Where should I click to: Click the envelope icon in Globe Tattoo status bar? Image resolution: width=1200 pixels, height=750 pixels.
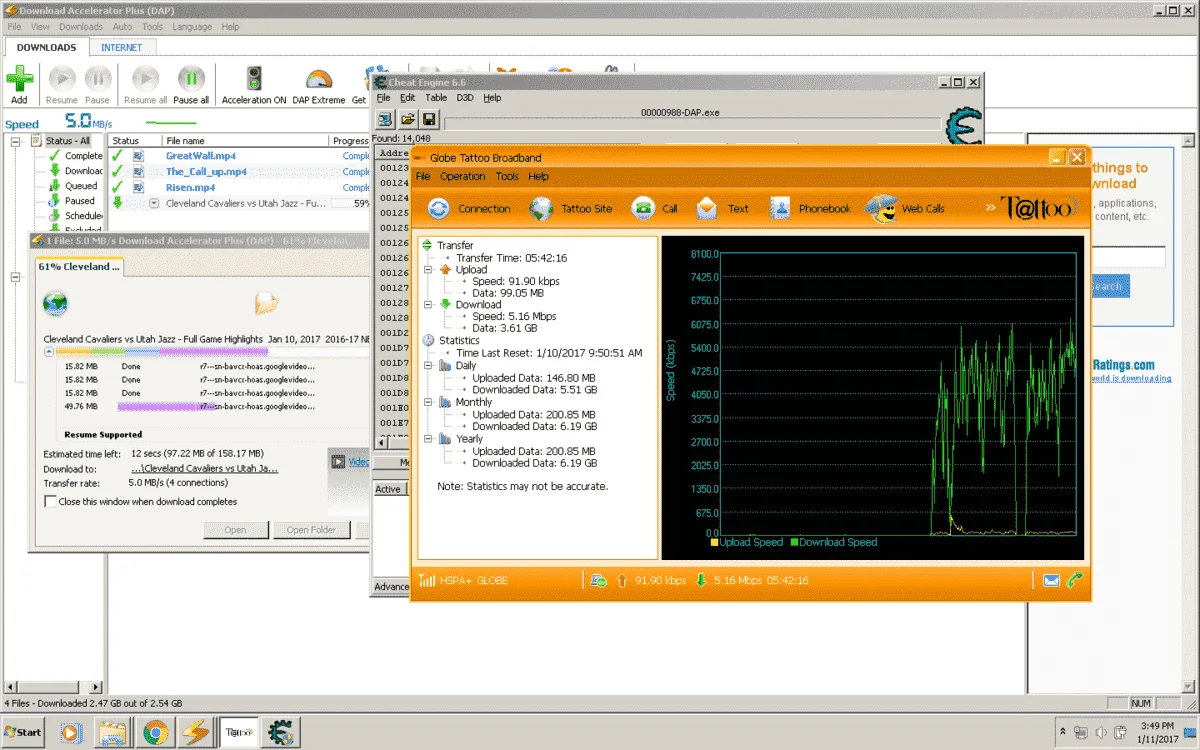click(x=1052, y=580)
